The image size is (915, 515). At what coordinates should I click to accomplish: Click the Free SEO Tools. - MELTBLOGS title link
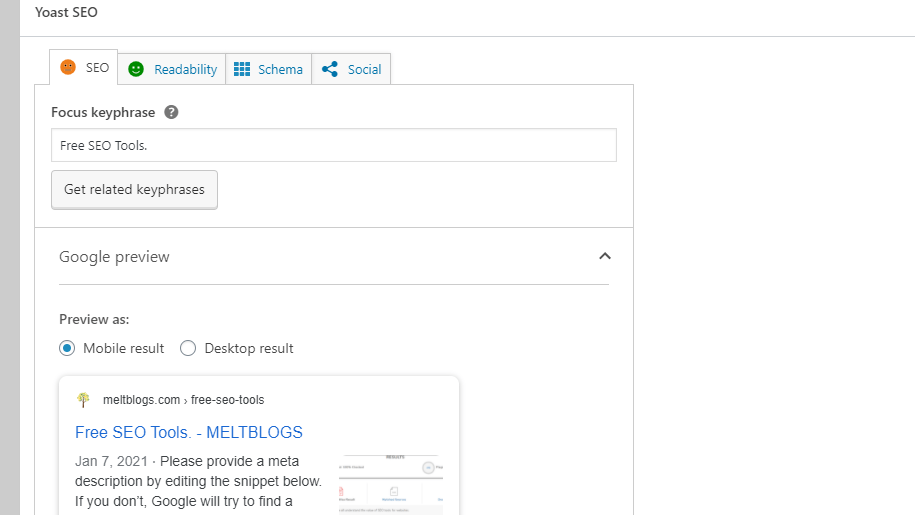(x=189, y=432)
